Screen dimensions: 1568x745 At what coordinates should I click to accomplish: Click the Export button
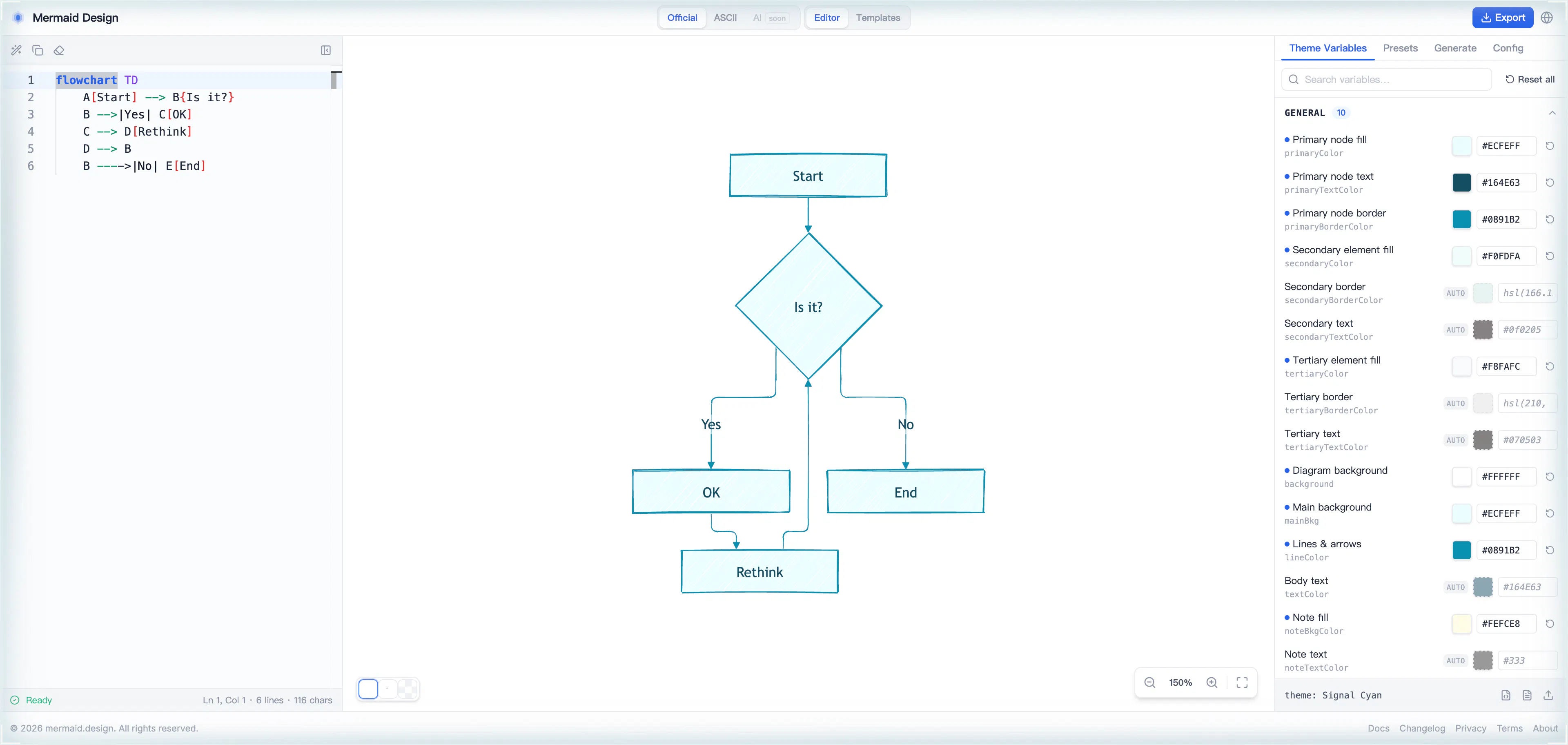click(x=1502, y=18)
